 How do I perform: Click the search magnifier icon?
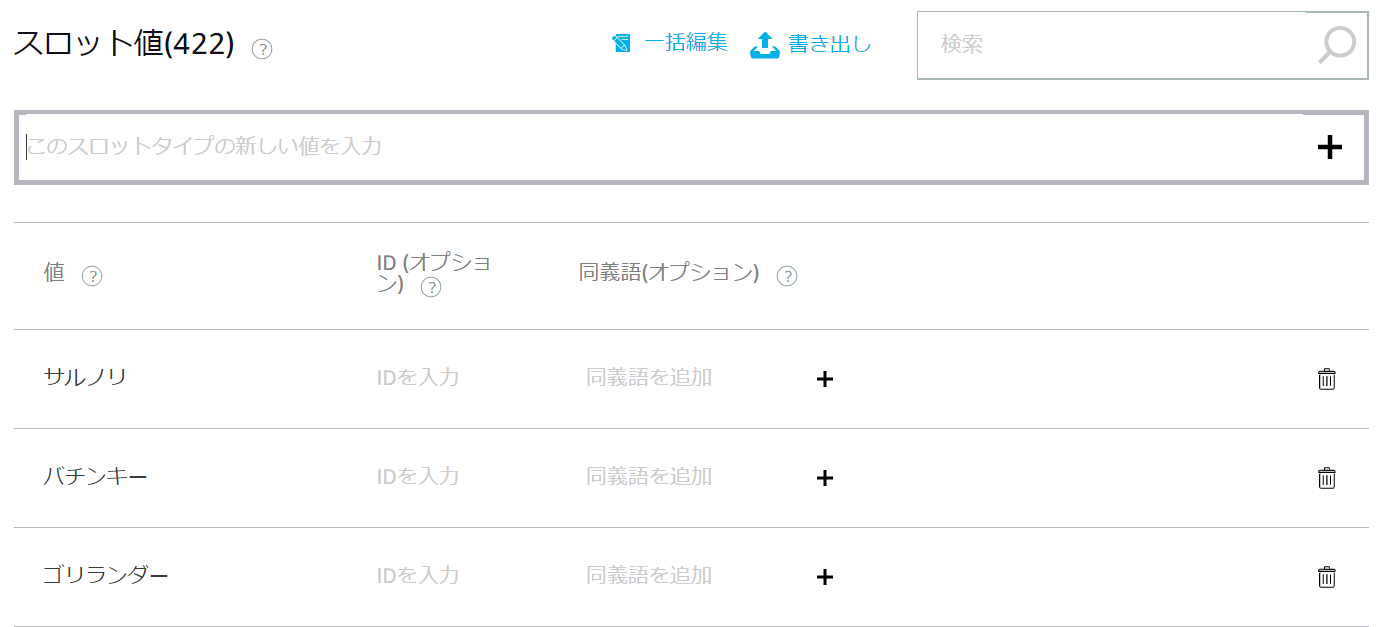click(x=1337, y=45)
